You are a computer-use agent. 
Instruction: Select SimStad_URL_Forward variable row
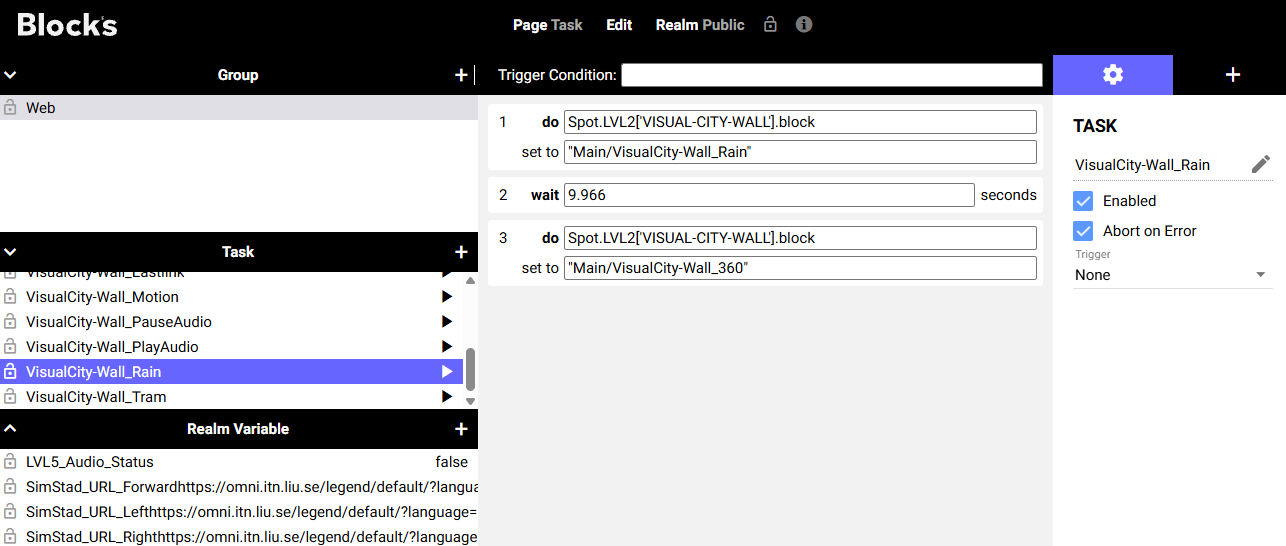(x=239, y=487)
